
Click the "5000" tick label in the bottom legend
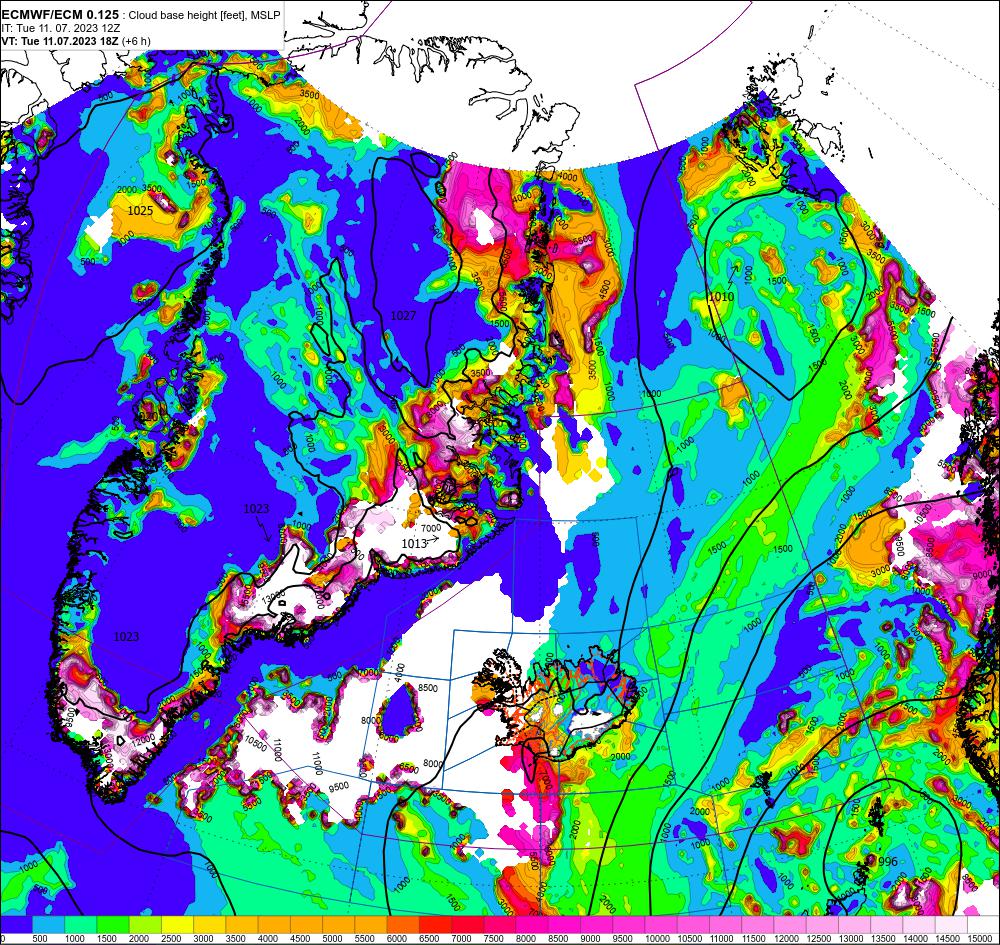pos(332,939)
